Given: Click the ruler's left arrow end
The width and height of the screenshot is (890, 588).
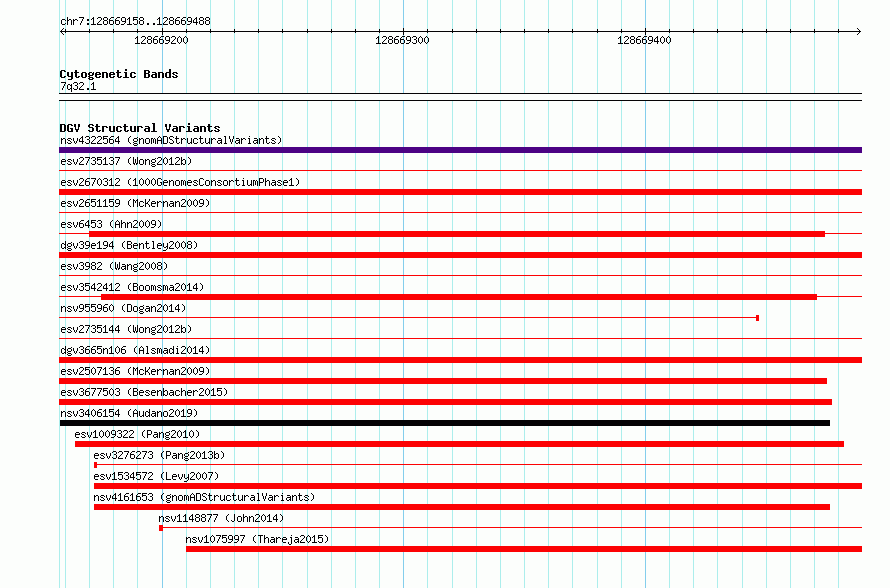Looking at the screenshot, I should click(x=62, y=31).
